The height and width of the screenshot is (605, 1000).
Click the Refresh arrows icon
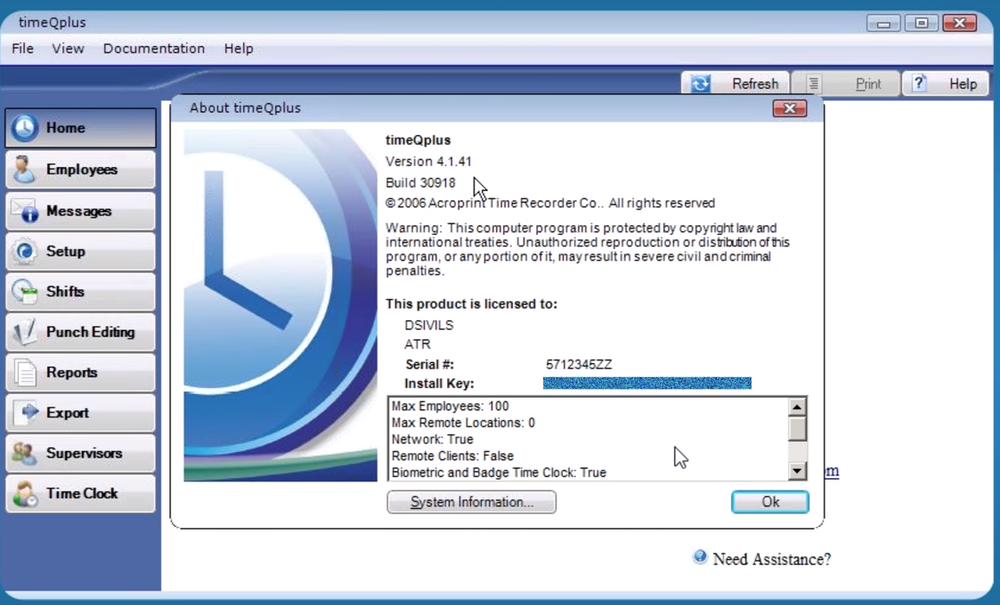click(700, 84)
